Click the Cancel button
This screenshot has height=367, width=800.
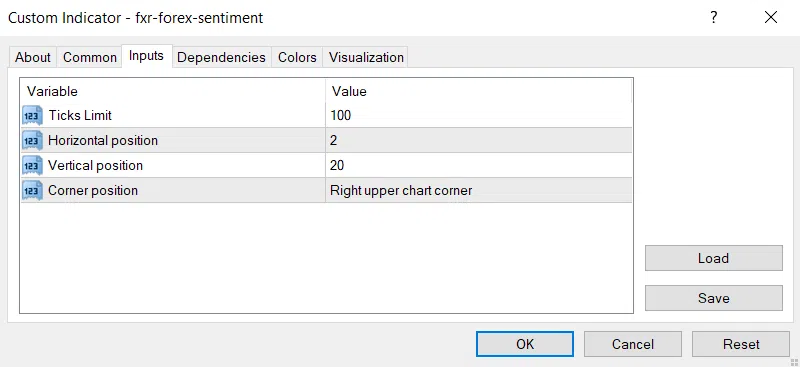633,344
